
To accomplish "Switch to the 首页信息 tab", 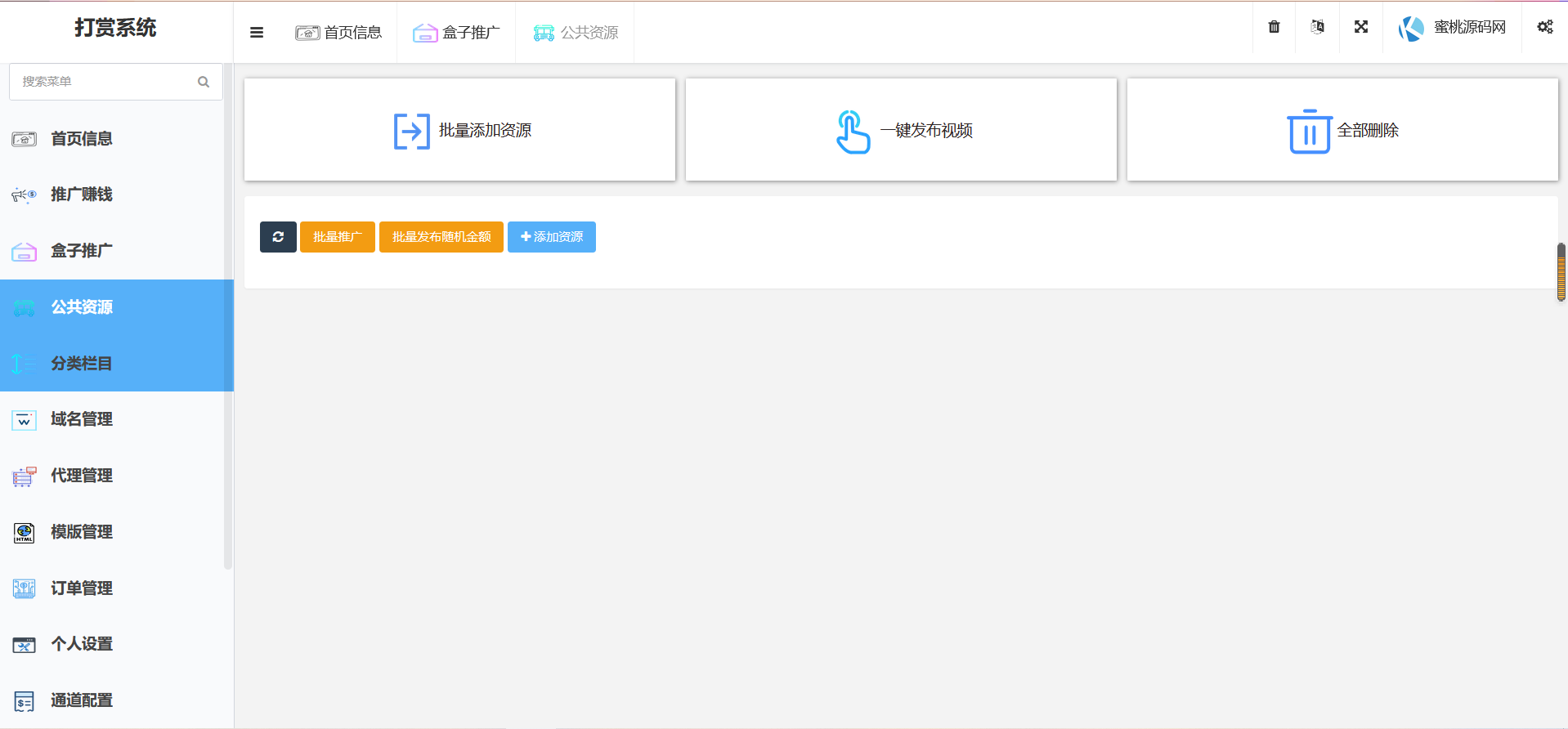I will pyautogui.click(x=338, y=33).
